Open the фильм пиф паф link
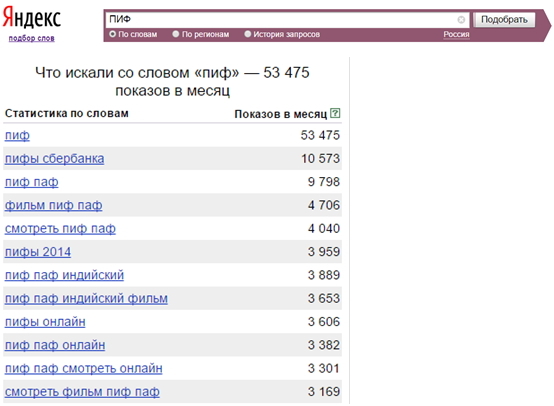Screen dimensions: 554x406 click(53, 205)
